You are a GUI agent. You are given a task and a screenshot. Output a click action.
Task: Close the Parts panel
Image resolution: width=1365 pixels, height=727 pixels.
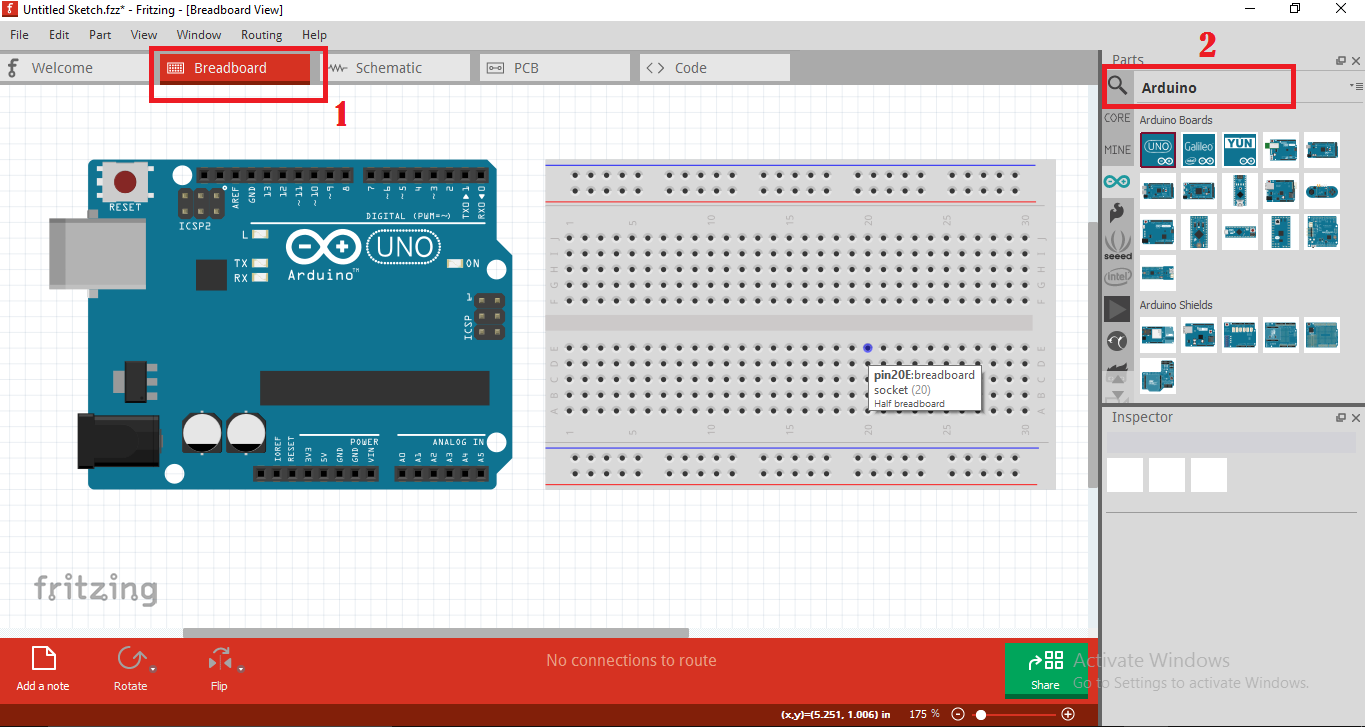1355,61
